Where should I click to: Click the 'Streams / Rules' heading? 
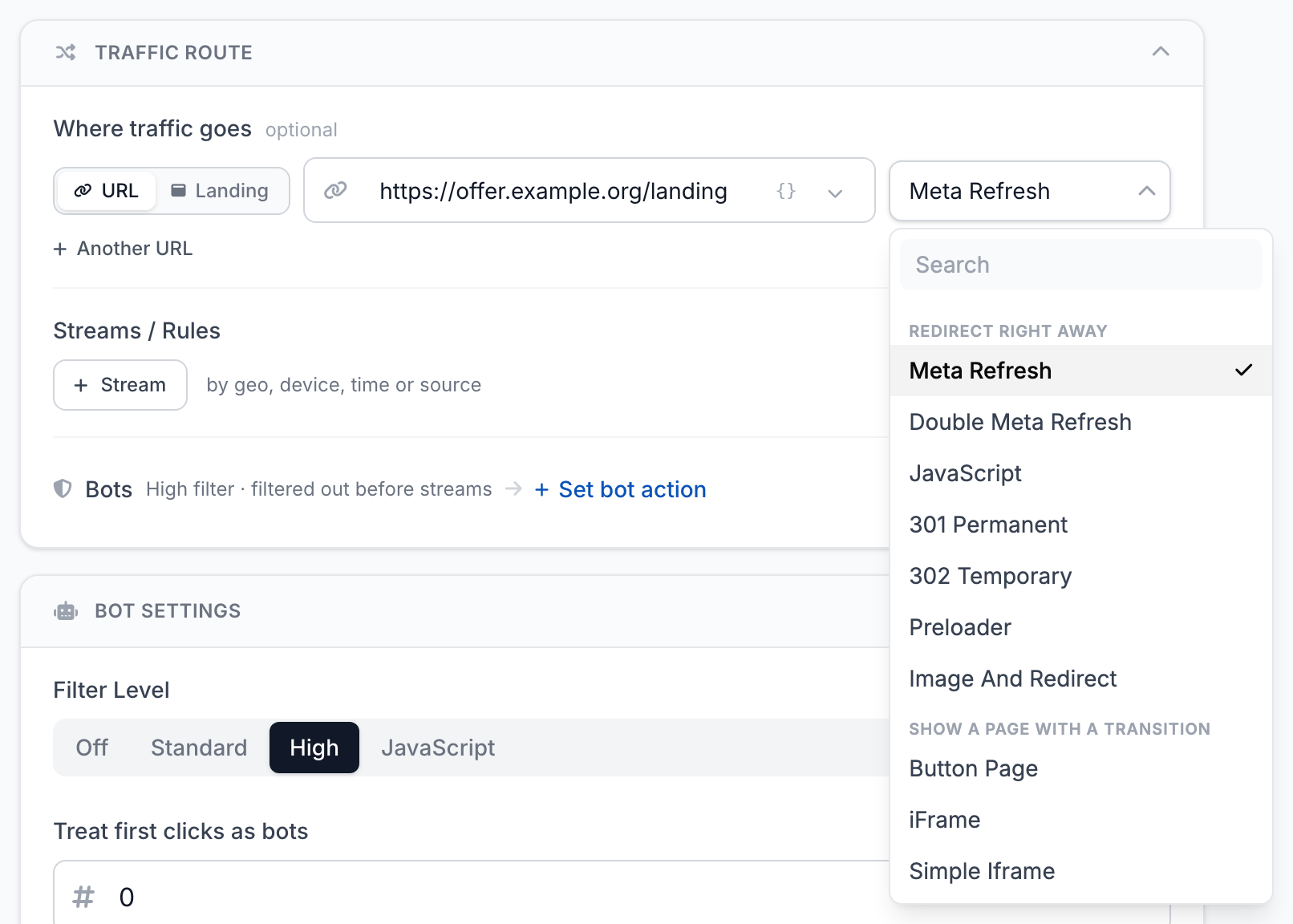point(136,330)
